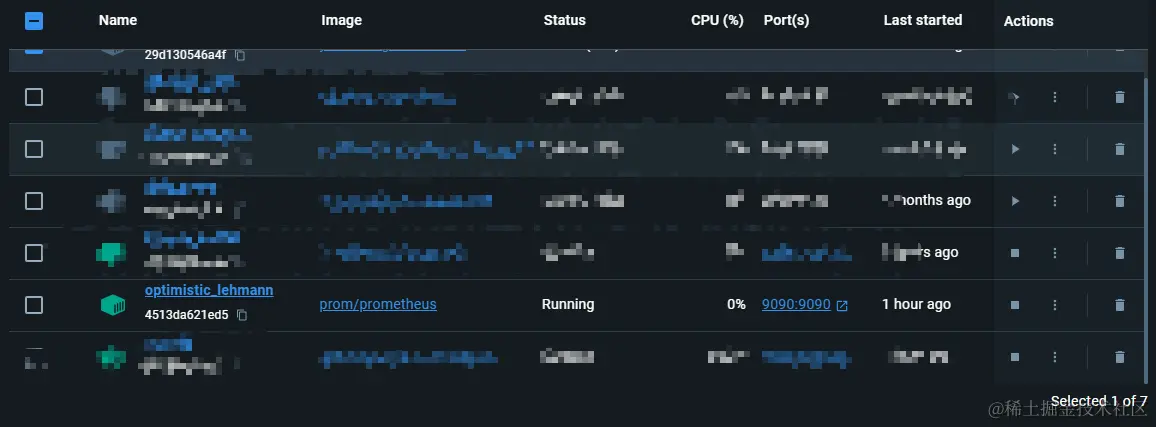Image resolution: width=1156 pixels, height=427 pixels.
Task: Sort by the Name column header
Action: 118,21
